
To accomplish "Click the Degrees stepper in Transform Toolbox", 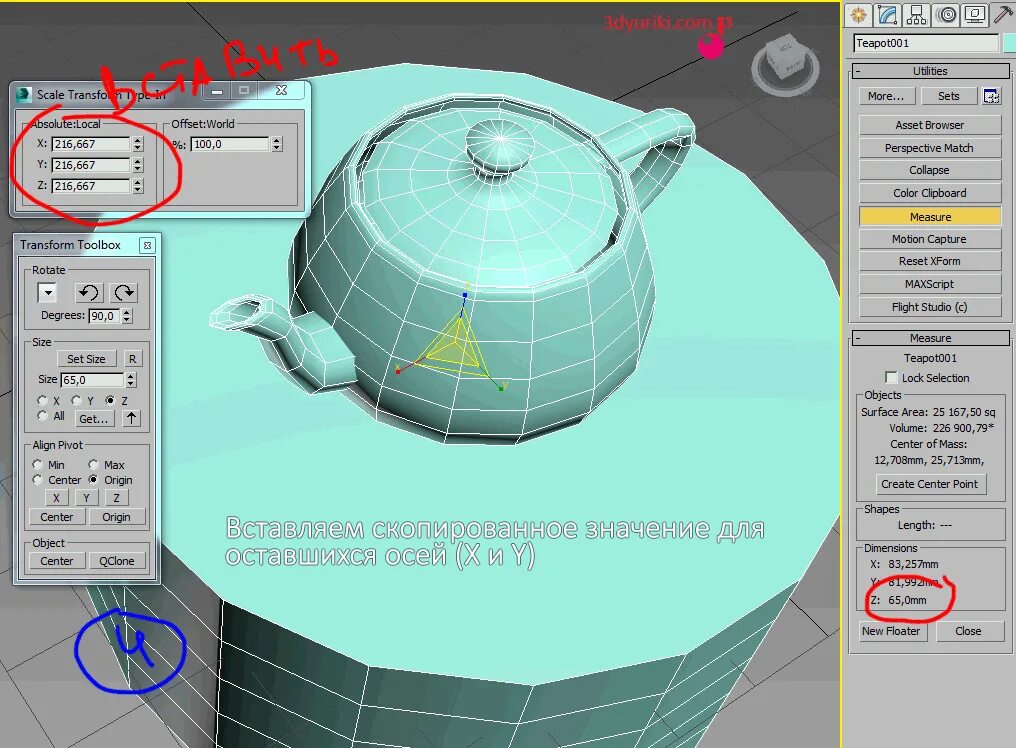I will pos(130,315).
